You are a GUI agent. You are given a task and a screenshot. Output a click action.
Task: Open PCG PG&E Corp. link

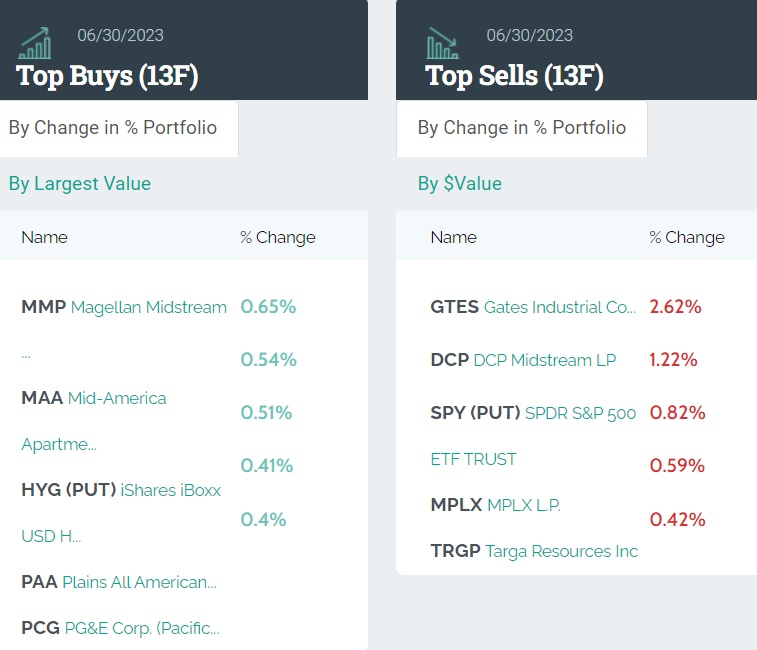(120, 628)
